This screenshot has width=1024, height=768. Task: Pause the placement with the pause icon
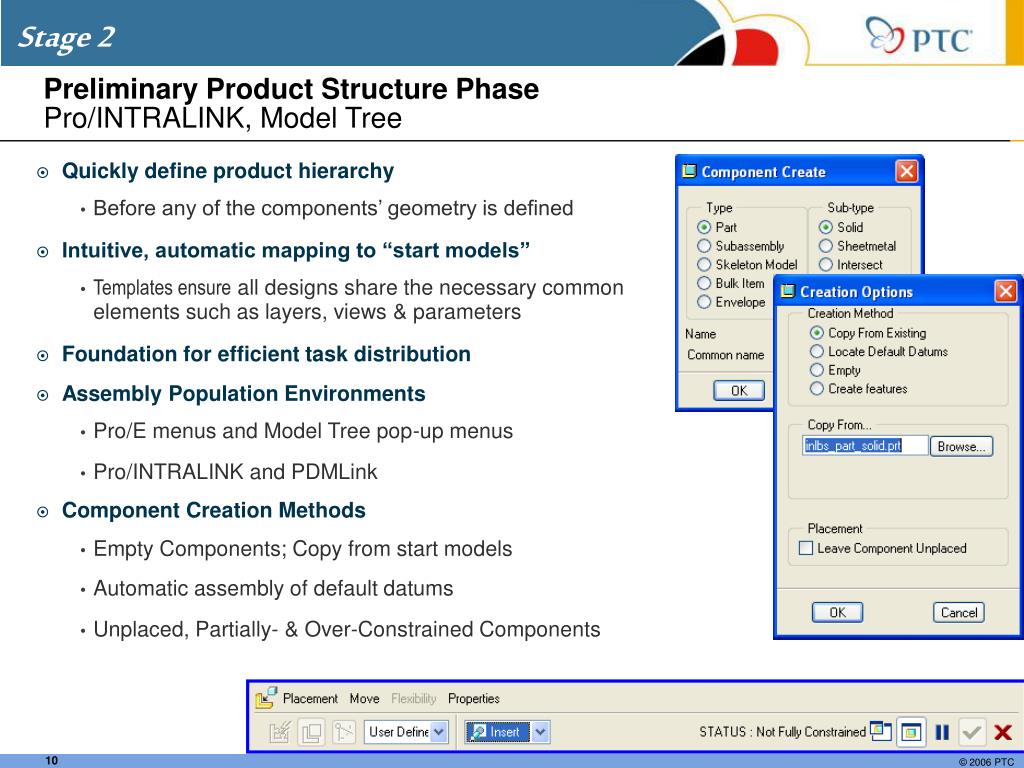coord(942,733)
